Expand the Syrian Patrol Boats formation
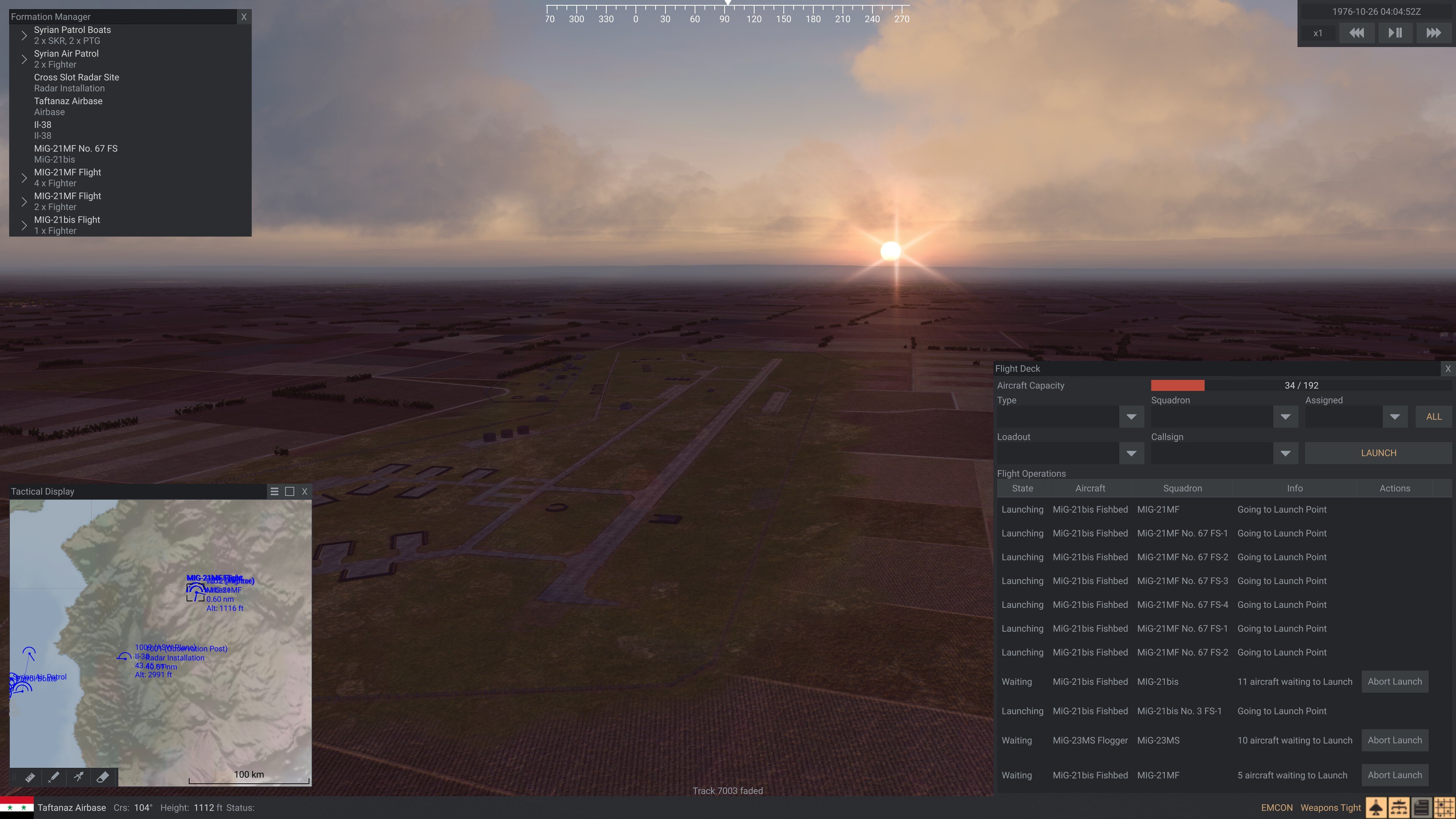 tap(24, 36)
